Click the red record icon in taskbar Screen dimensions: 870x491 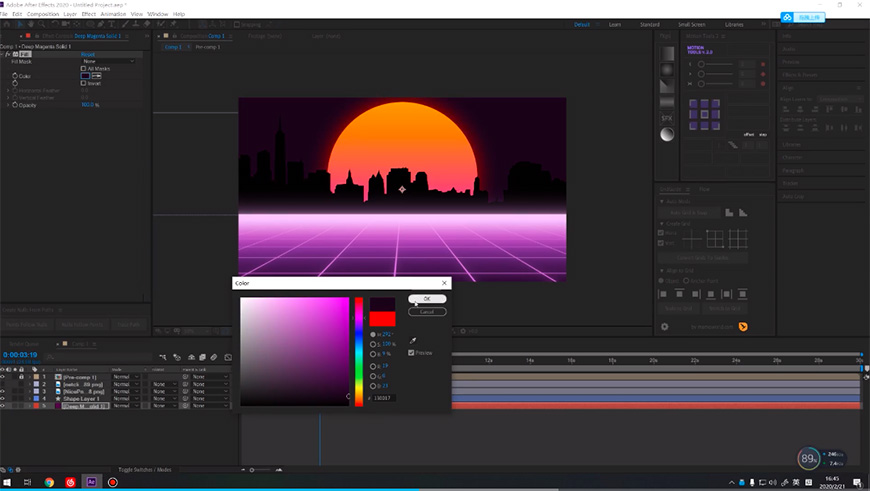(x=113, y=482)
